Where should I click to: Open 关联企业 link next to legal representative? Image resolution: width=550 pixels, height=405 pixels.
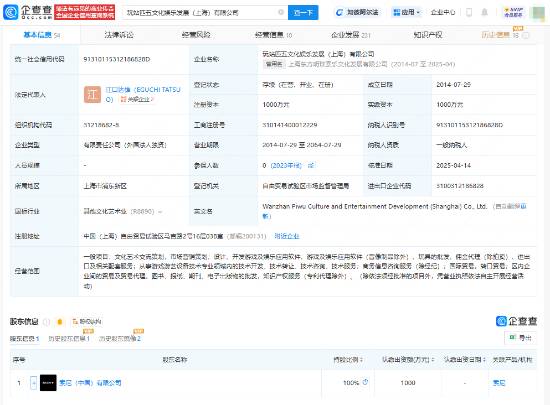coord(138,100)
